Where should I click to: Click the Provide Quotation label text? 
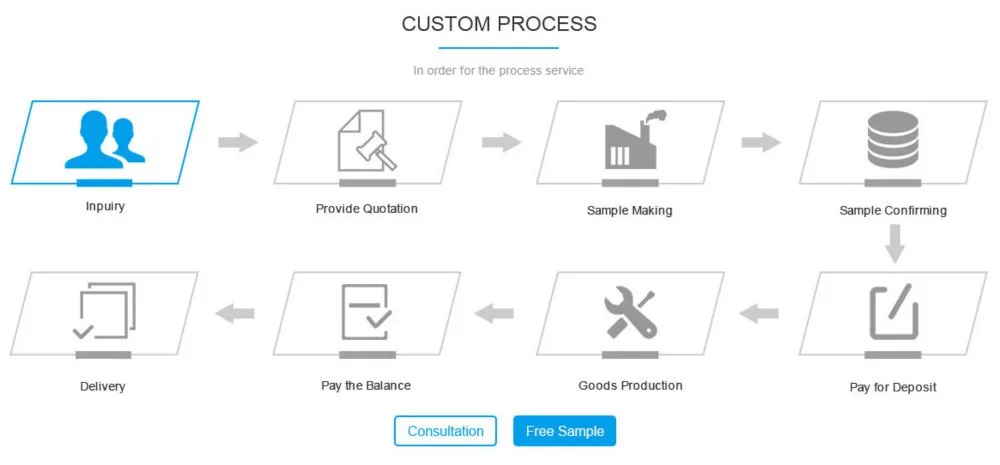point(367,209)
